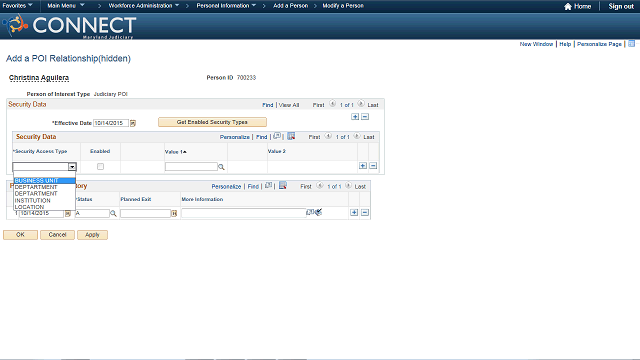The image size is (640, 360).
Task: Collapse the Security Access Type dropdown arrow
Action: pyautogui.click(x=72, y=167)
